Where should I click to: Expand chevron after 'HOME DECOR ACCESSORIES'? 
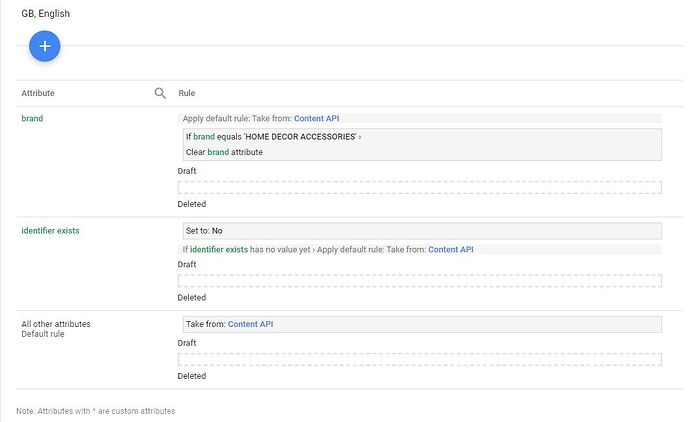point(360,136)
